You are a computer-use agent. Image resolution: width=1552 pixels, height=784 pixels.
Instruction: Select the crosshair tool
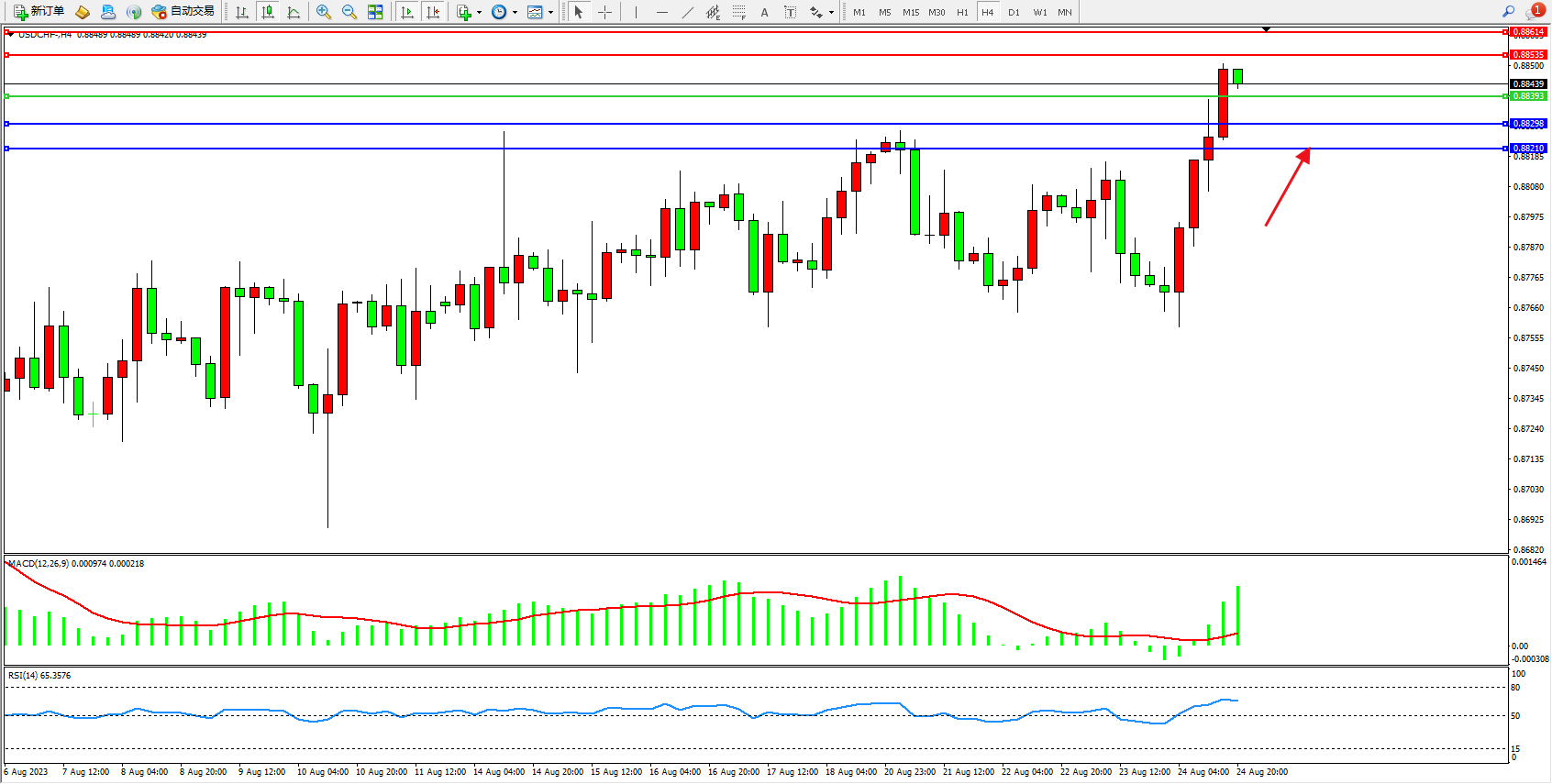(605, 12)
